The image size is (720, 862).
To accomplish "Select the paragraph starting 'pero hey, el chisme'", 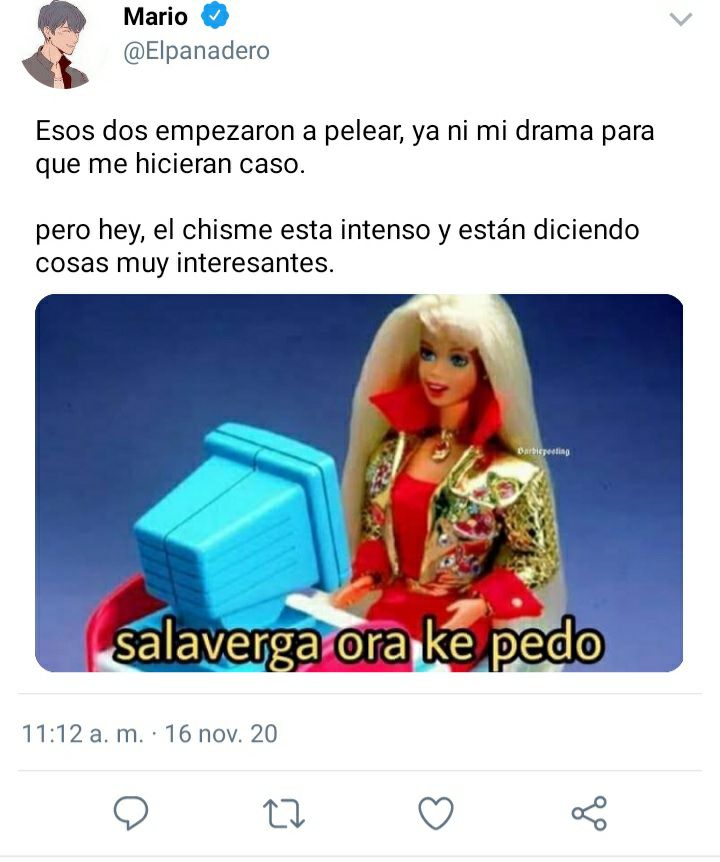I will tap(337, 246).
